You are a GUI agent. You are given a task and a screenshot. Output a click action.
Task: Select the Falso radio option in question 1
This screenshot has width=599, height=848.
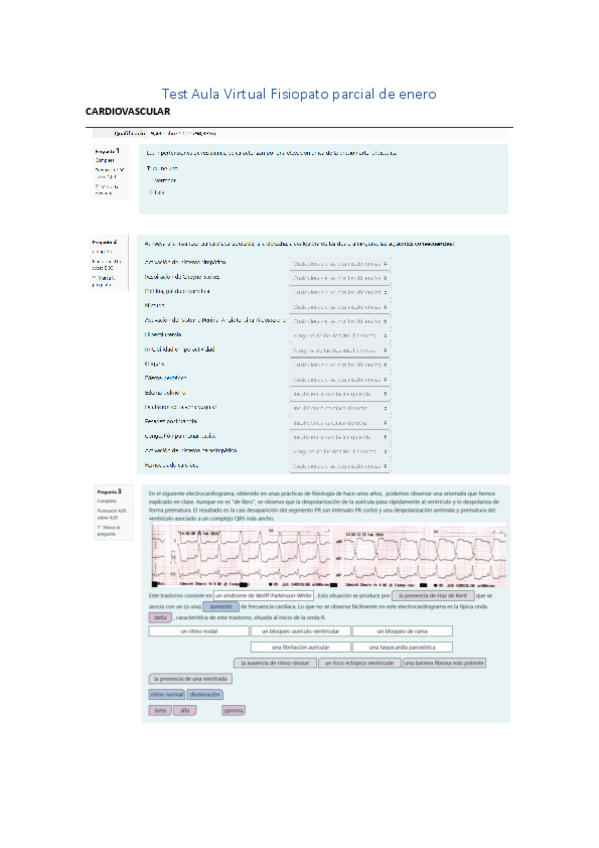[151, 193]
